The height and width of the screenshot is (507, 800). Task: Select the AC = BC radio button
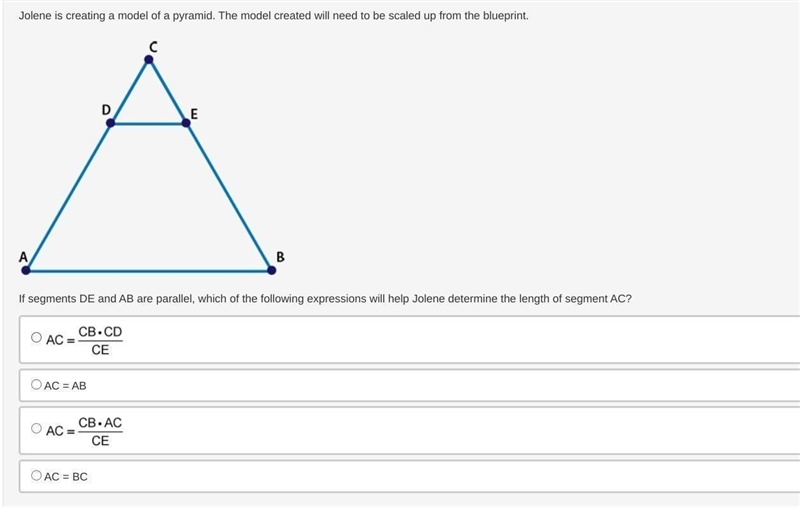[36, 475]
